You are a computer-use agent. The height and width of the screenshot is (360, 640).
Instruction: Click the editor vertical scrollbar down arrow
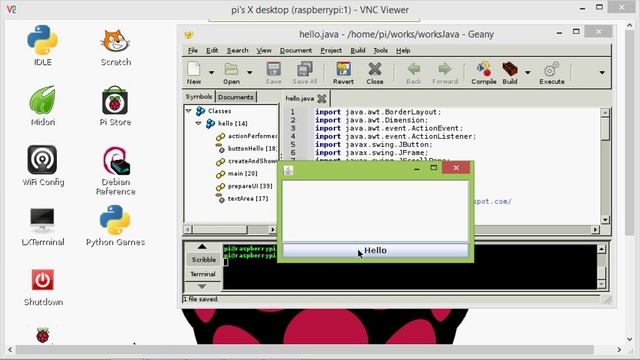(605, 220)
